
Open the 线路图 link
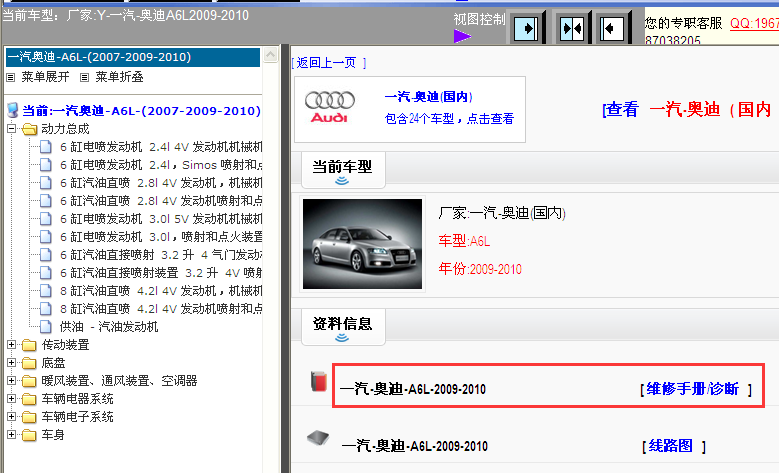pyautogui.click(x=670, y=446)
